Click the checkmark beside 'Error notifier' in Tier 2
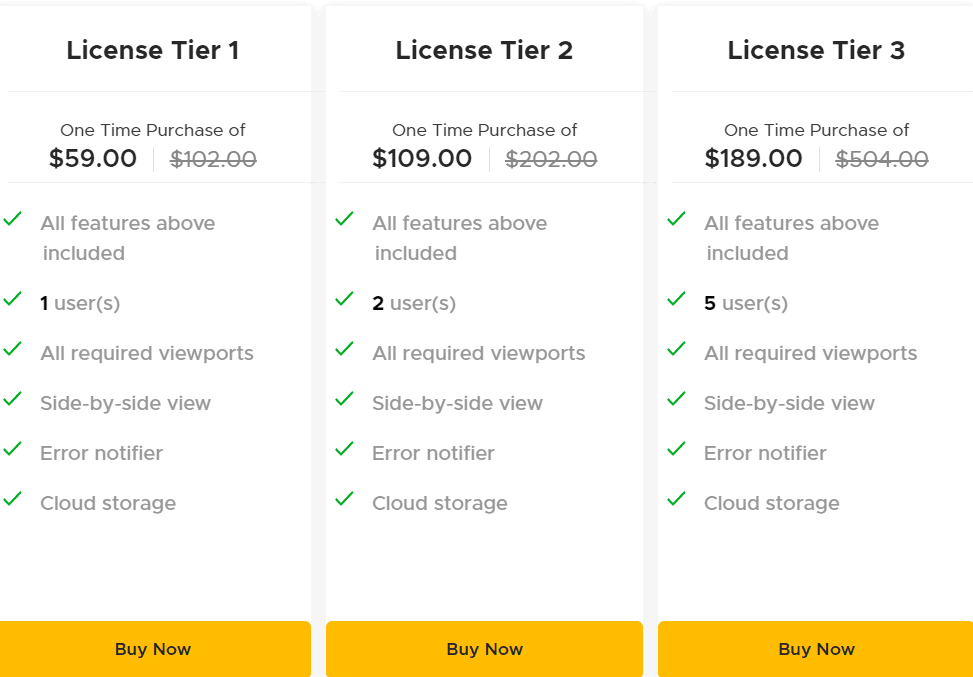973x677 pixels. pos(346,450)
